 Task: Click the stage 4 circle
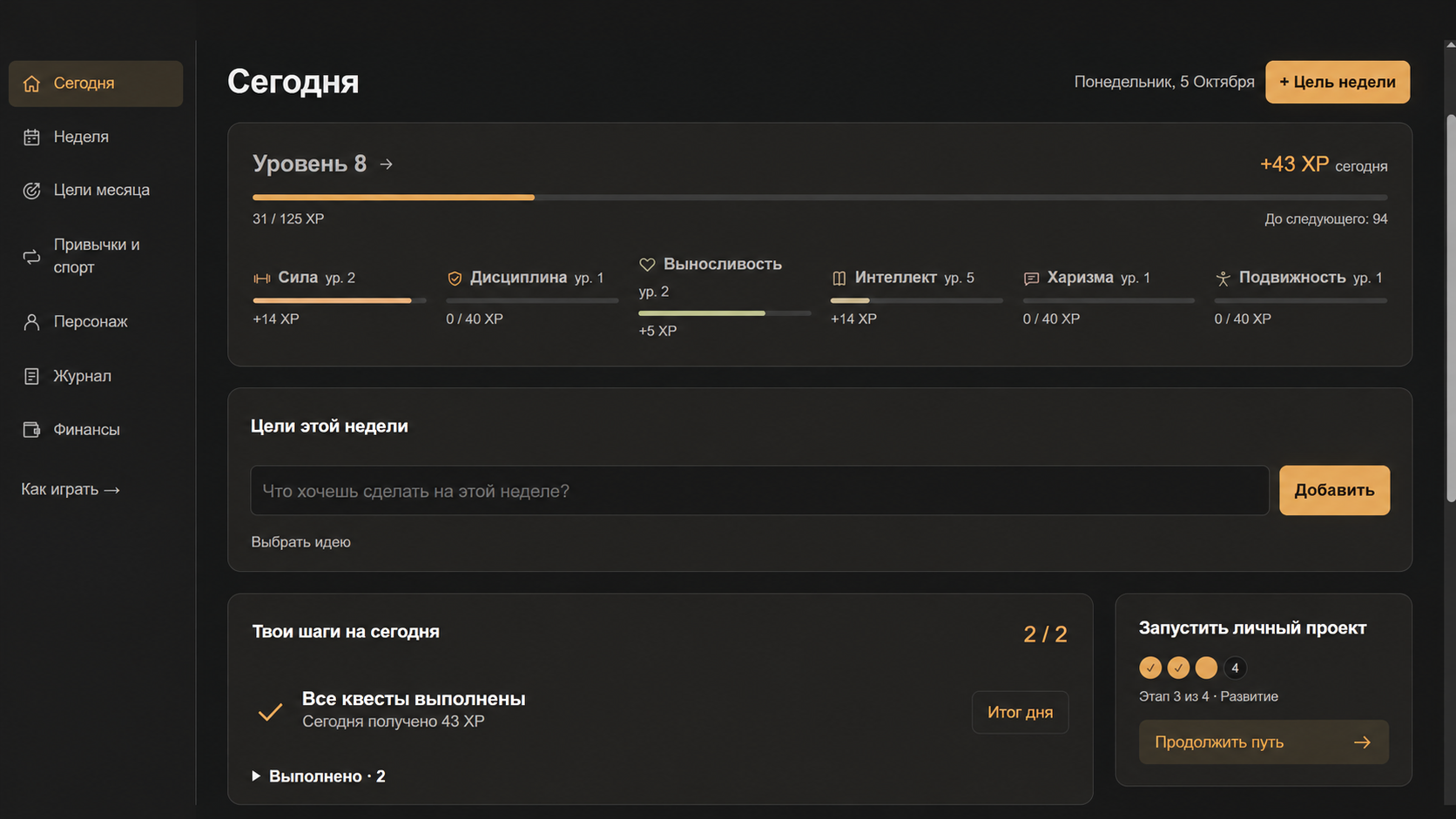(x=1235, y=668)
